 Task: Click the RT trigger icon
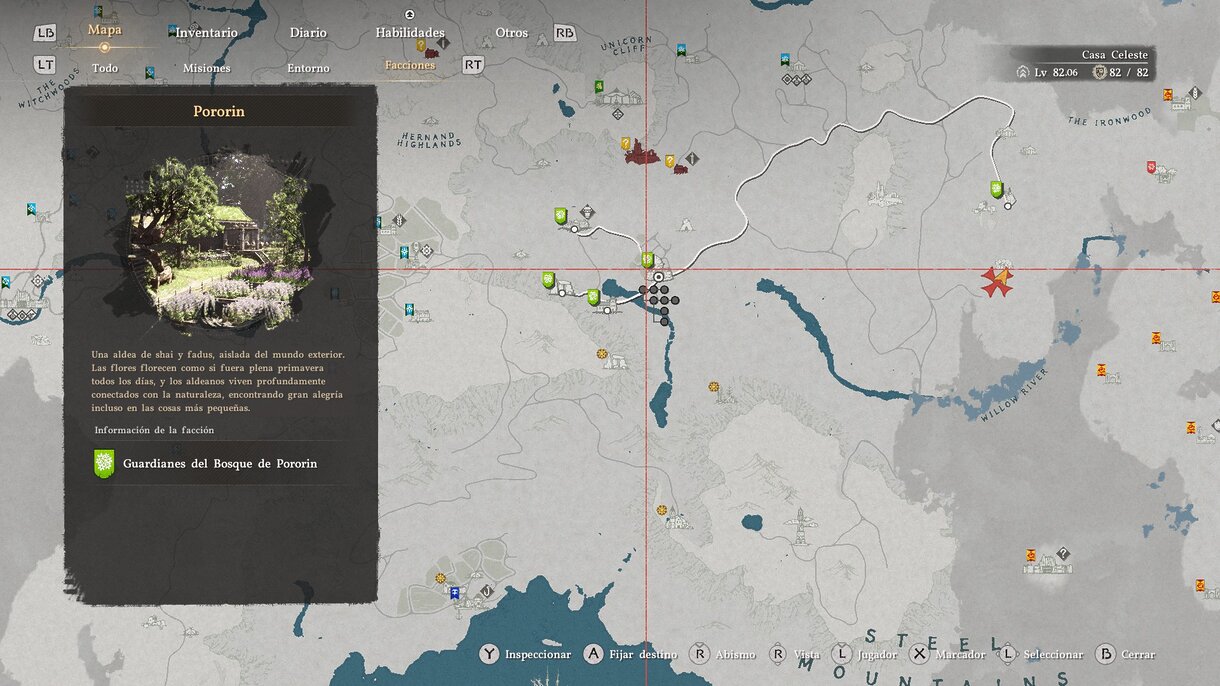(x=473, y=65)
